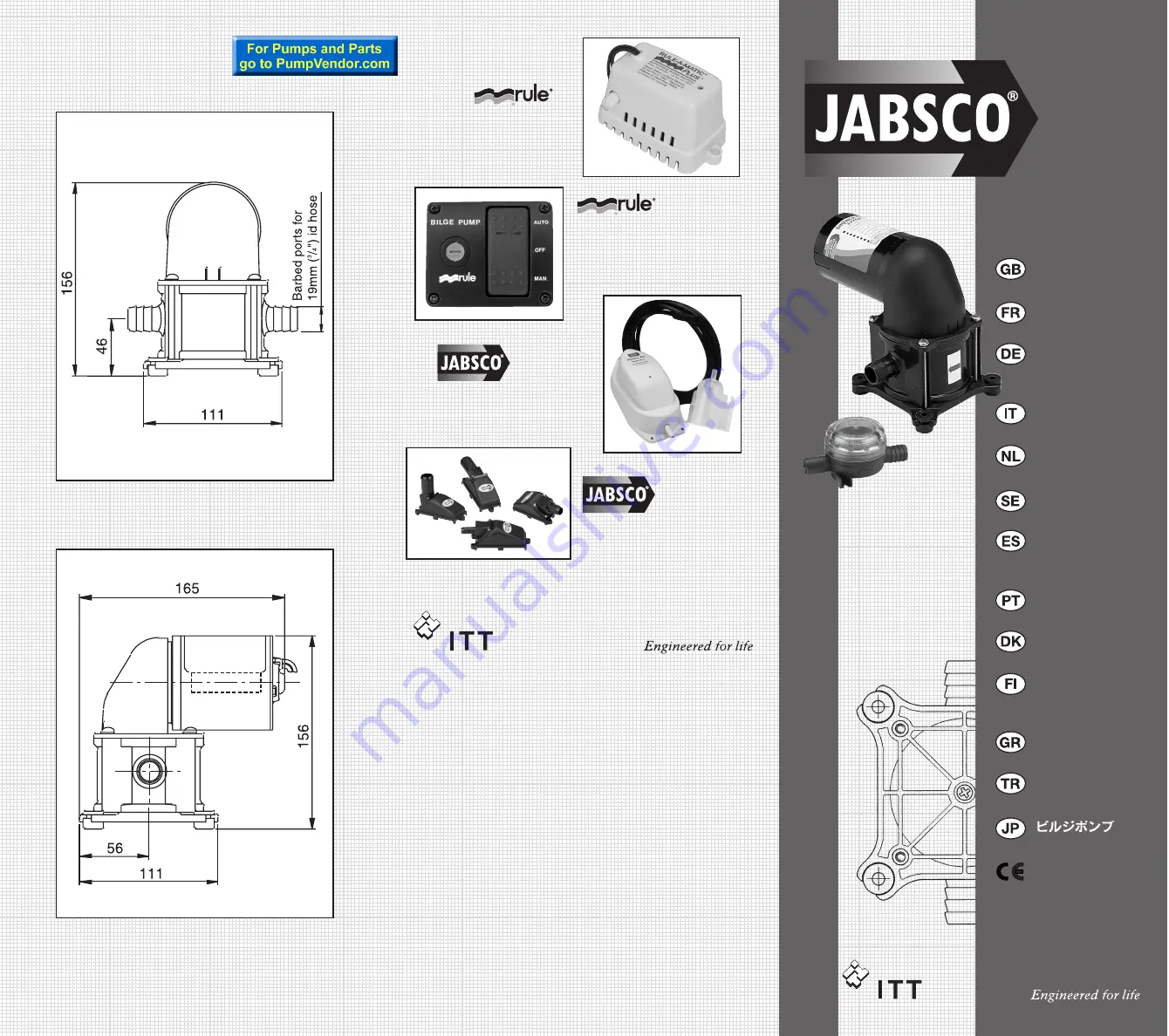The image size is (1169, 1036).
Task: Click the pump base line drawing on the cover
Action: [916, 794]
